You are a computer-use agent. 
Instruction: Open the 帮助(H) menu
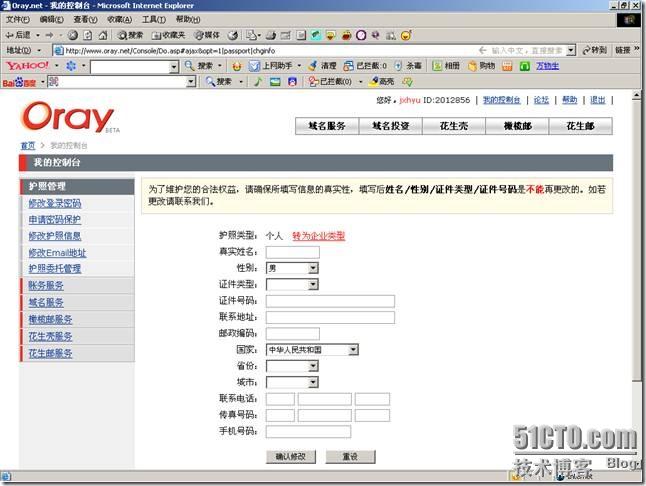pos(188,19)
